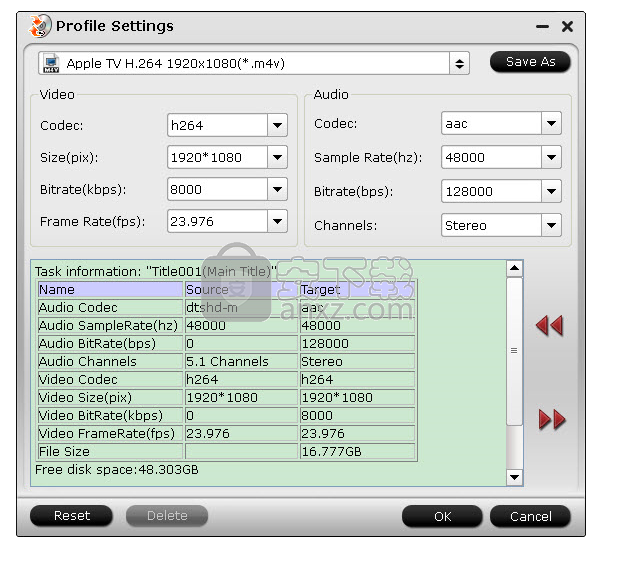Viewport: 618px width, 567px height.
Task: Click the aac audio codec field
Action: click(x=491, y=124)
